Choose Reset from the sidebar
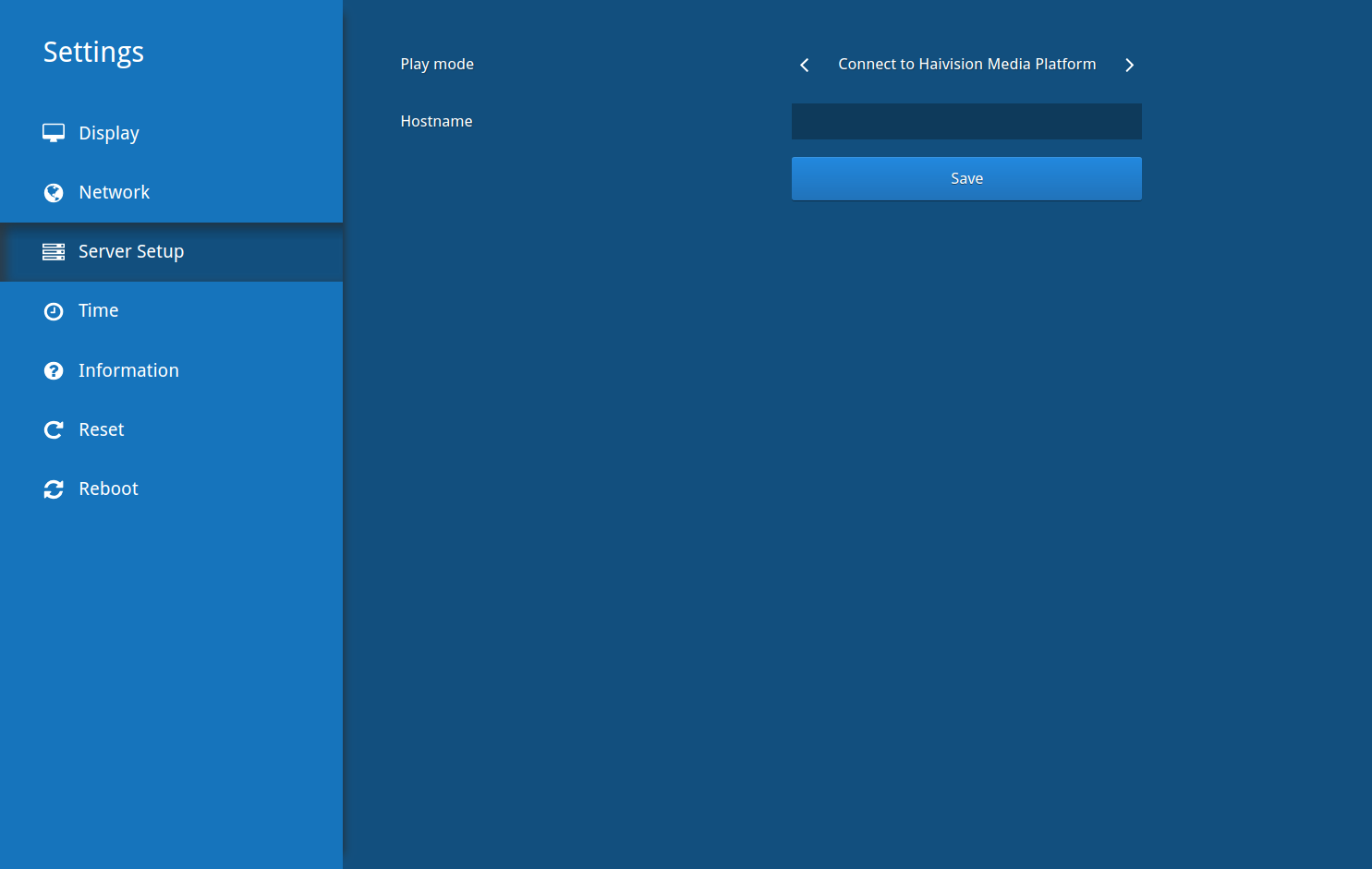The height and width of the screenshot is (869, 1372). [102, 429]
